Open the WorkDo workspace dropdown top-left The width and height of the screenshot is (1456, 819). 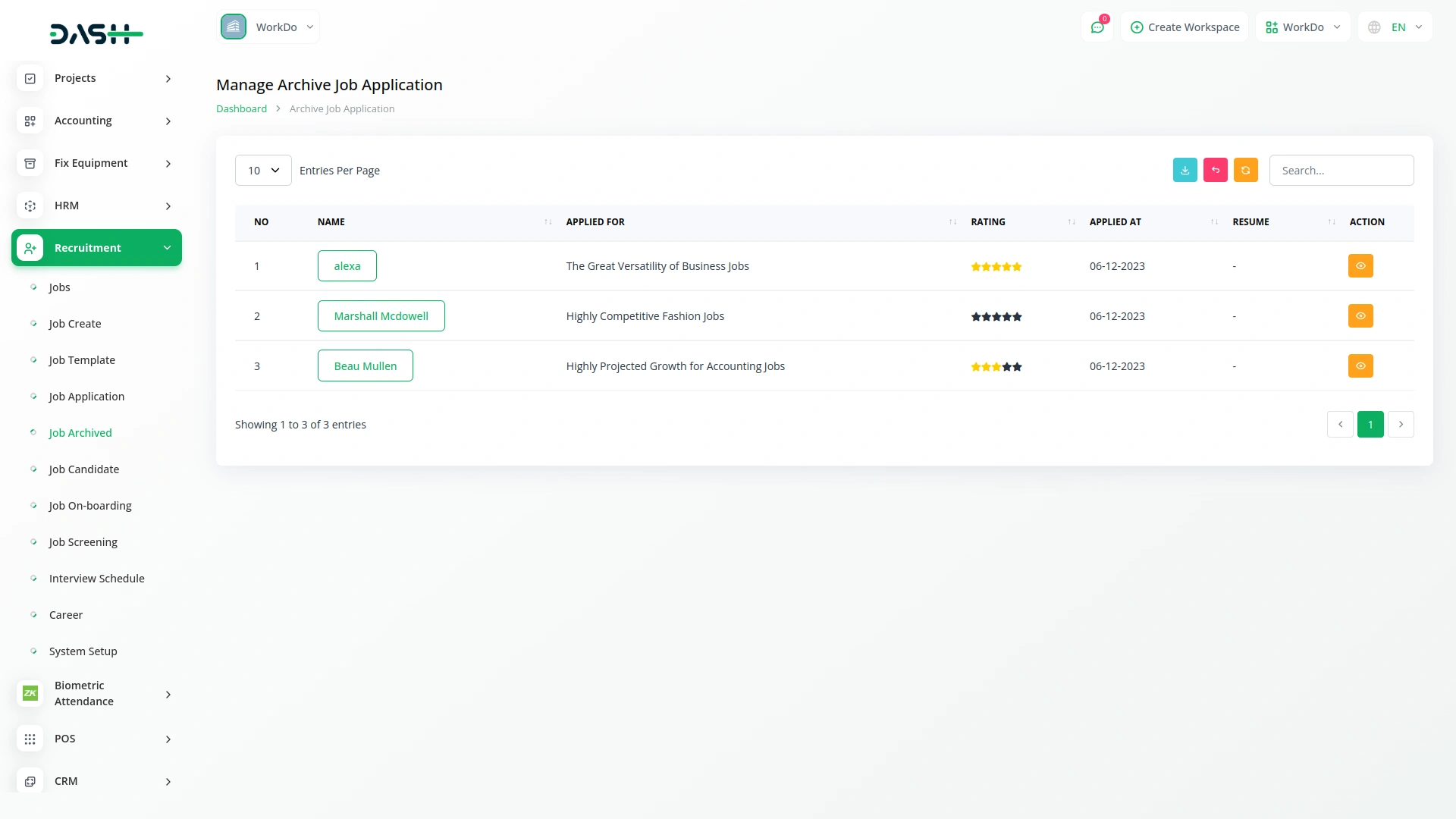tap(268, 27)
